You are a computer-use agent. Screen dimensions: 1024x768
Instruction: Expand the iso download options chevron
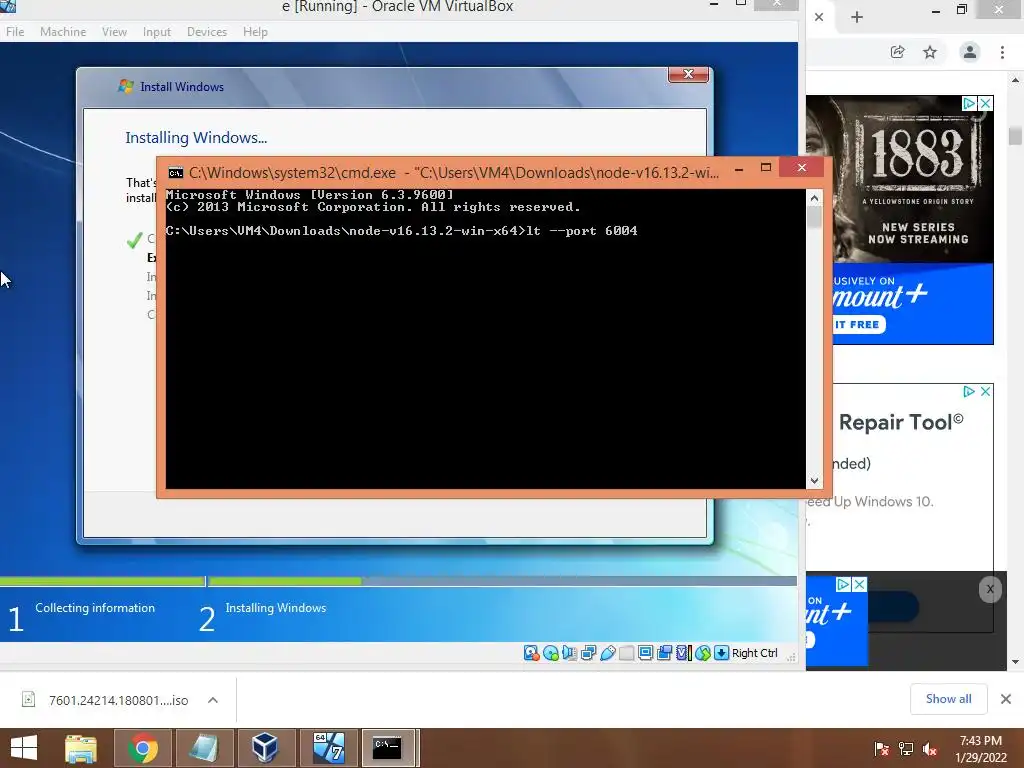click(x=213, y=700)
